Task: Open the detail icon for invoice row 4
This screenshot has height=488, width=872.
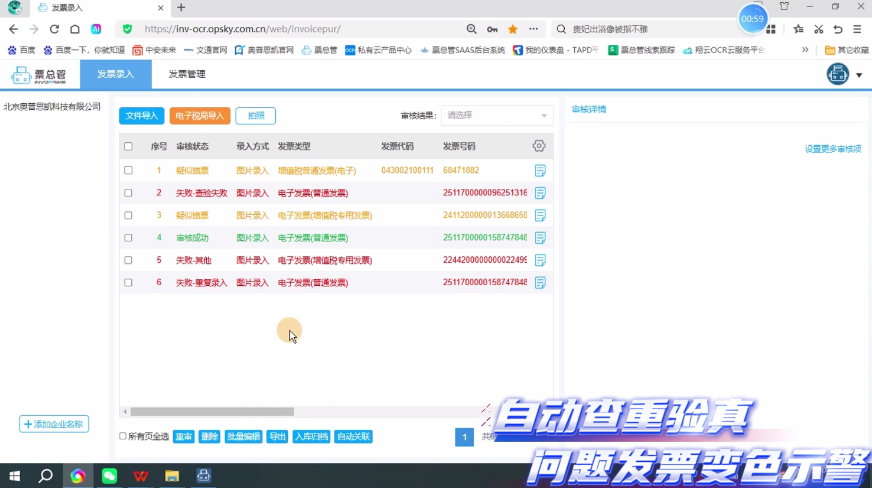Action: click(x=540, y=238)
